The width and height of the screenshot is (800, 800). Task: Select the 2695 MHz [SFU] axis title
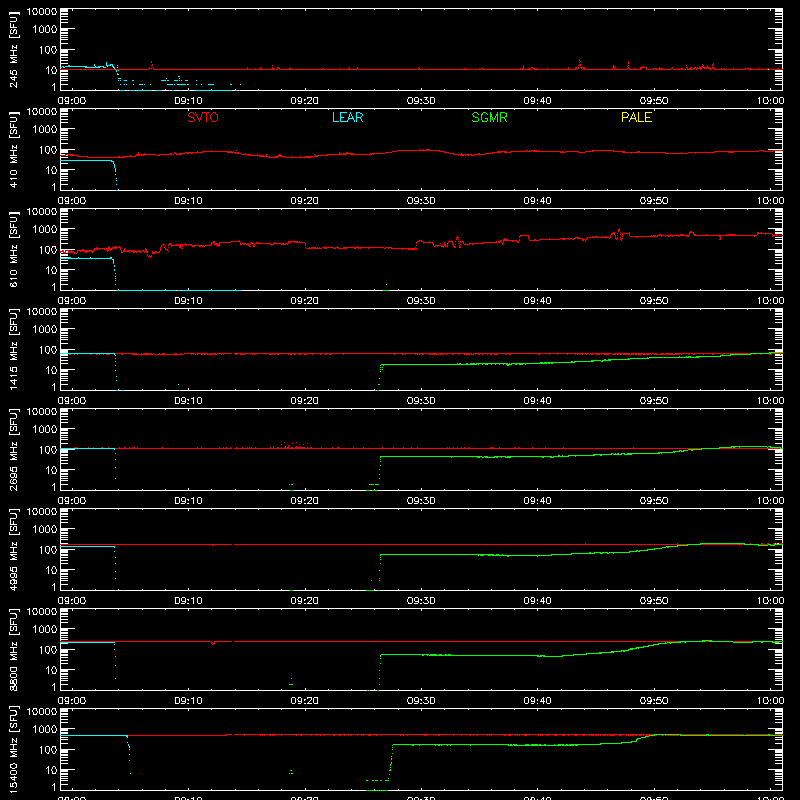pyautogui.click(x=14, y=450)
